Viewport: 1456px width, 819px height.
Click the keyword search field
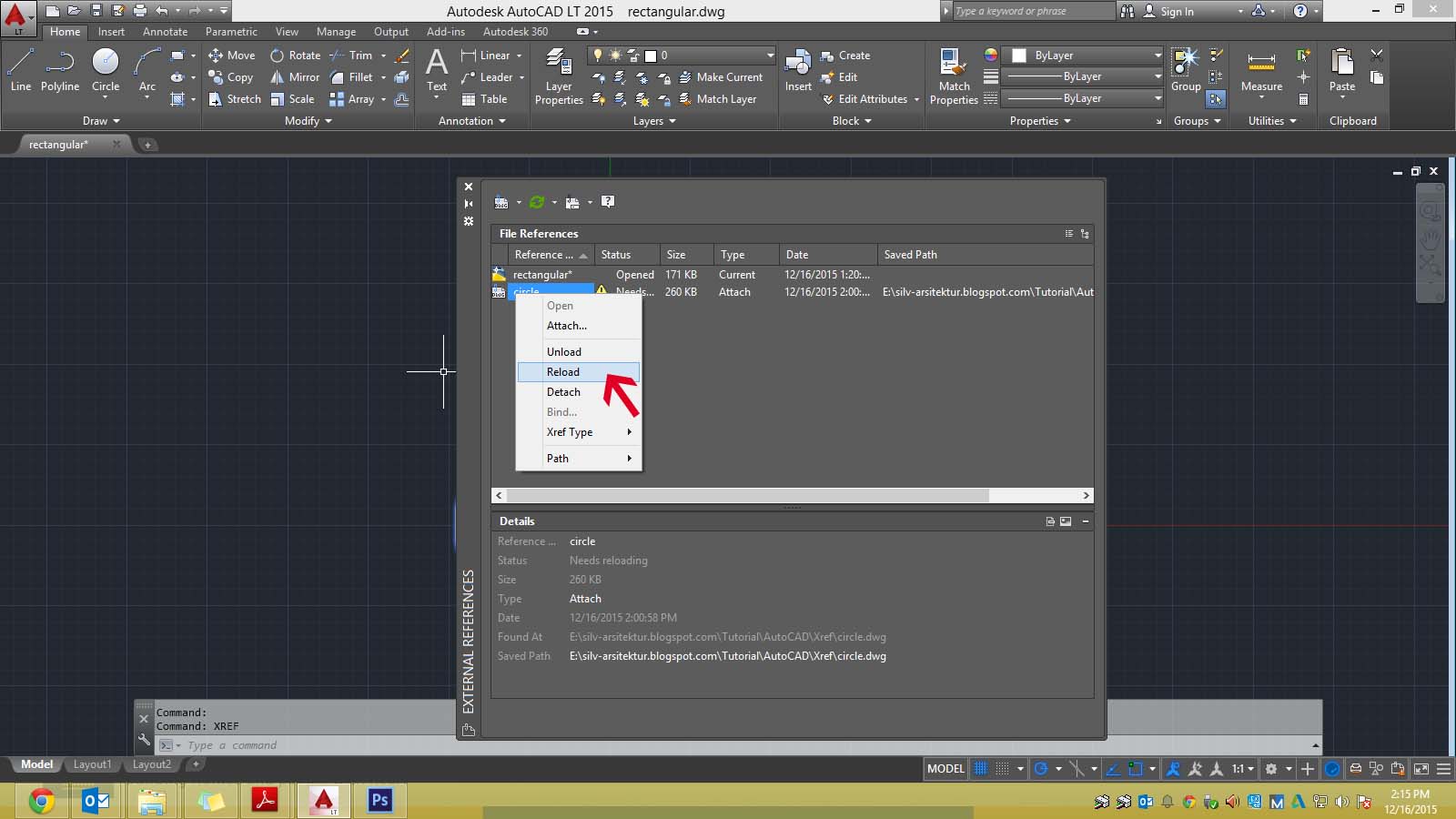coord(1033,11)
